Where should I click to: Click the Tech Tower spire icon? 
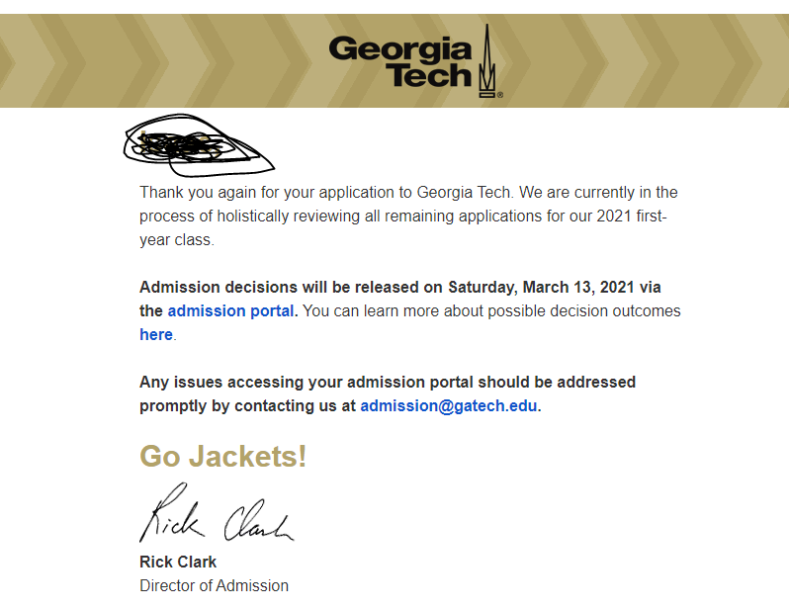pos(486,61)
